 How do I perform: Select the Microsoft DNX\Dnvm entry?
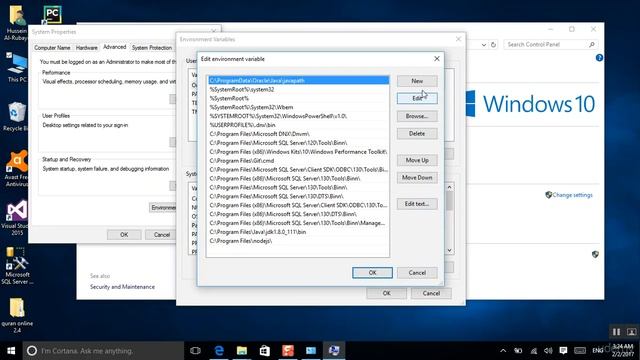[x=298, y=134]
